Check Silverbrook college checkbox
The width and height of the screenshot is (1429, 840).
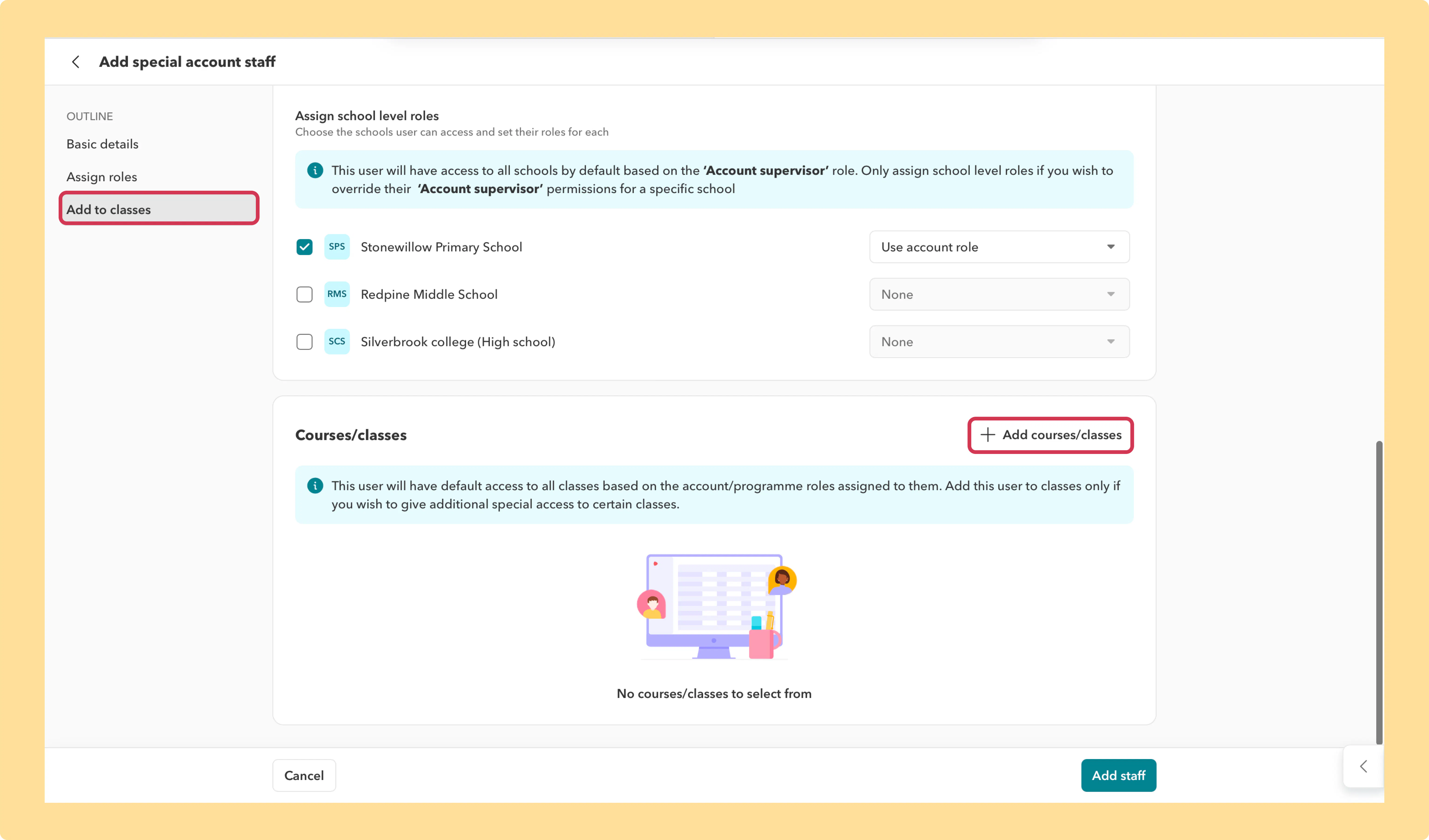(x=304, y=342)
